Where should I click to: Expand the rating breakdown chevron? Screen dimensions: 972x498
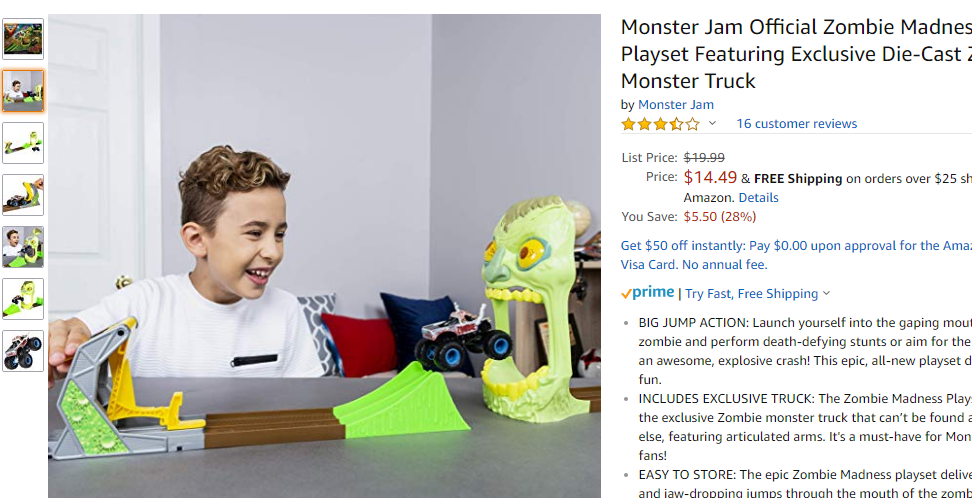(x=712, y=123)
